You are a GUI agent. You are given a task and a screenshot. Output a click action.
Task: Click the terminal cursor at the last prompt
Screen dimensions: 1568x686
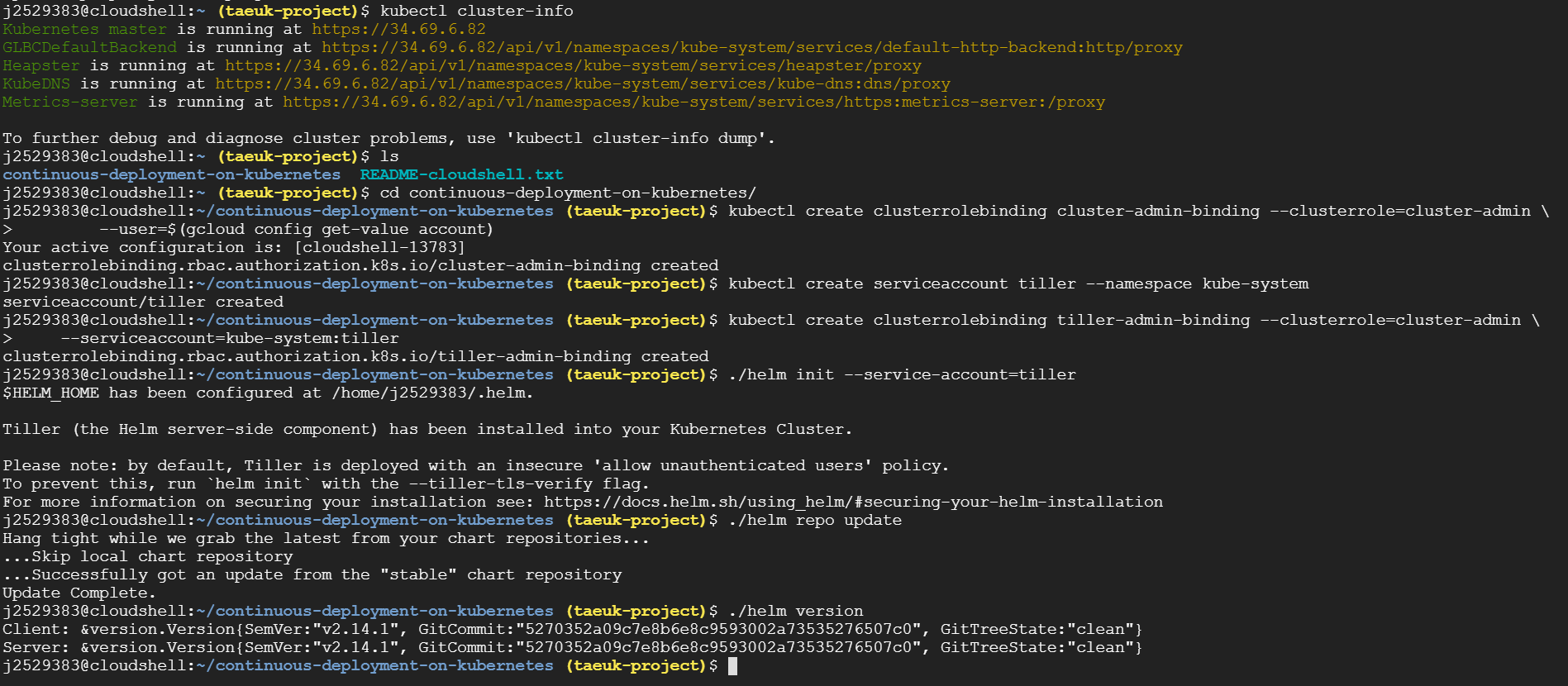pos(732,665)
